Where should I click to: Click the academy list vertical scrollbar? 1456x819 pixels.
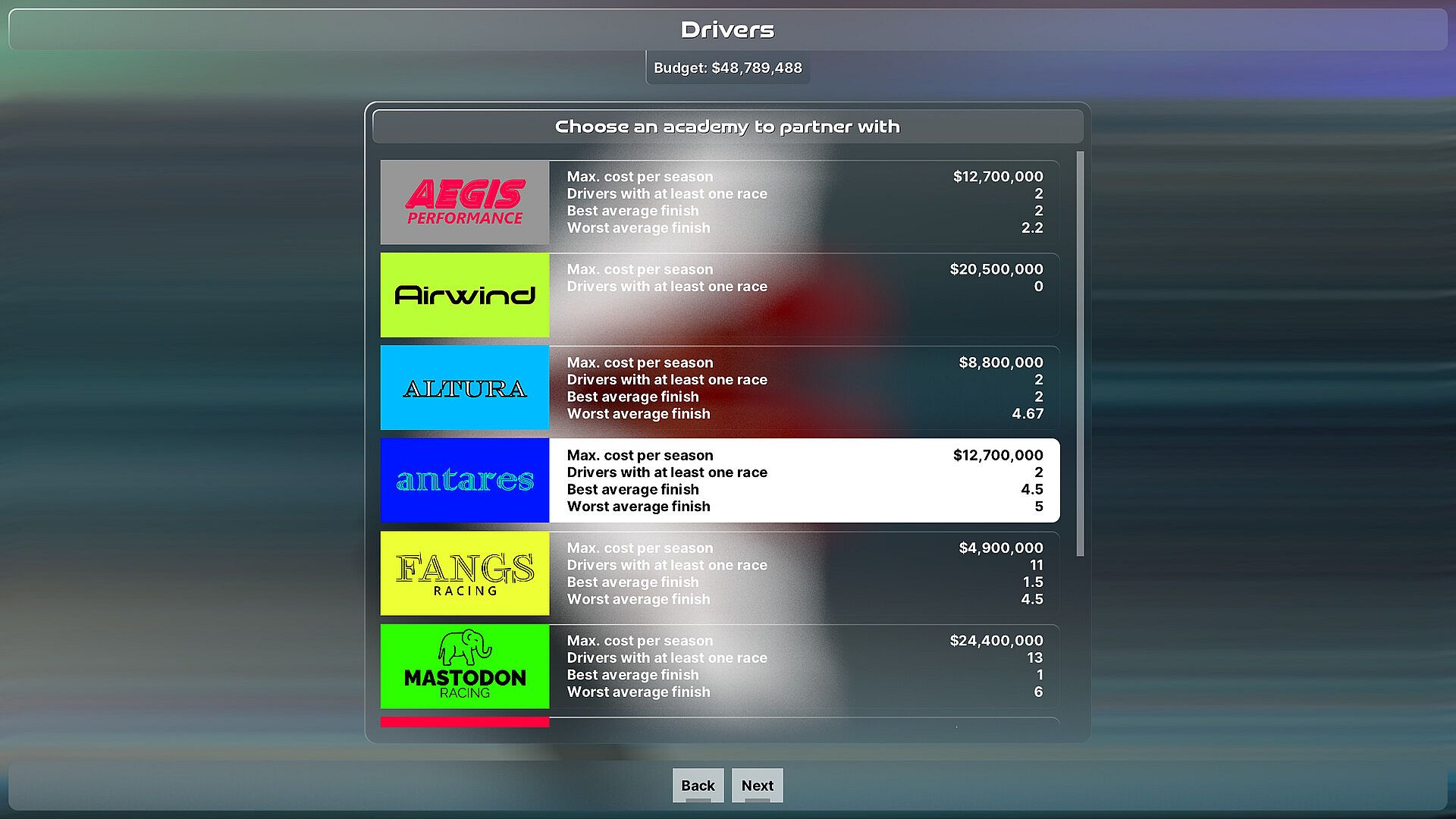tap(1080, 353)
